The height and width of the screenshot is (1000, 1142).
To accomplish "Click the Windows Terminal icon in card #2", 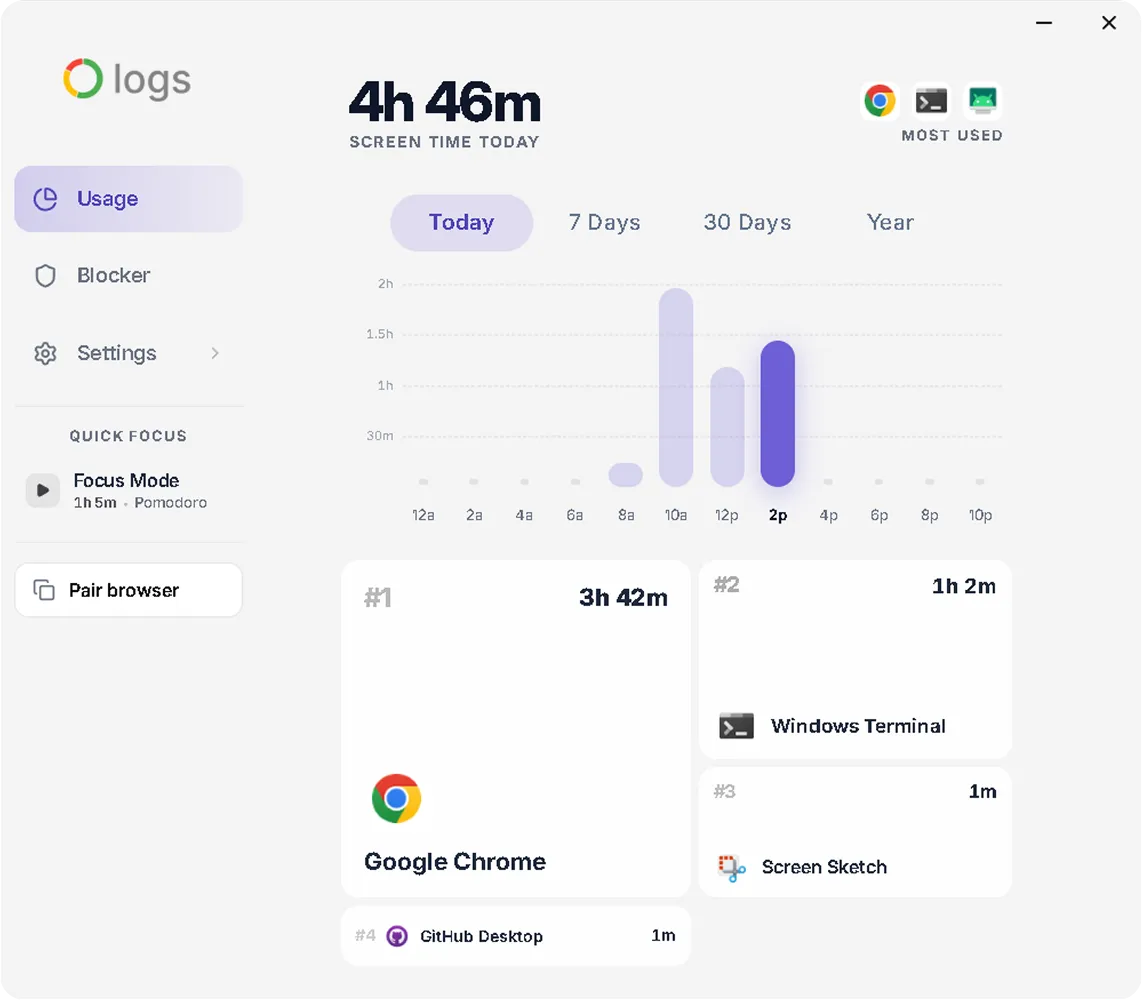I will (736, 726).
